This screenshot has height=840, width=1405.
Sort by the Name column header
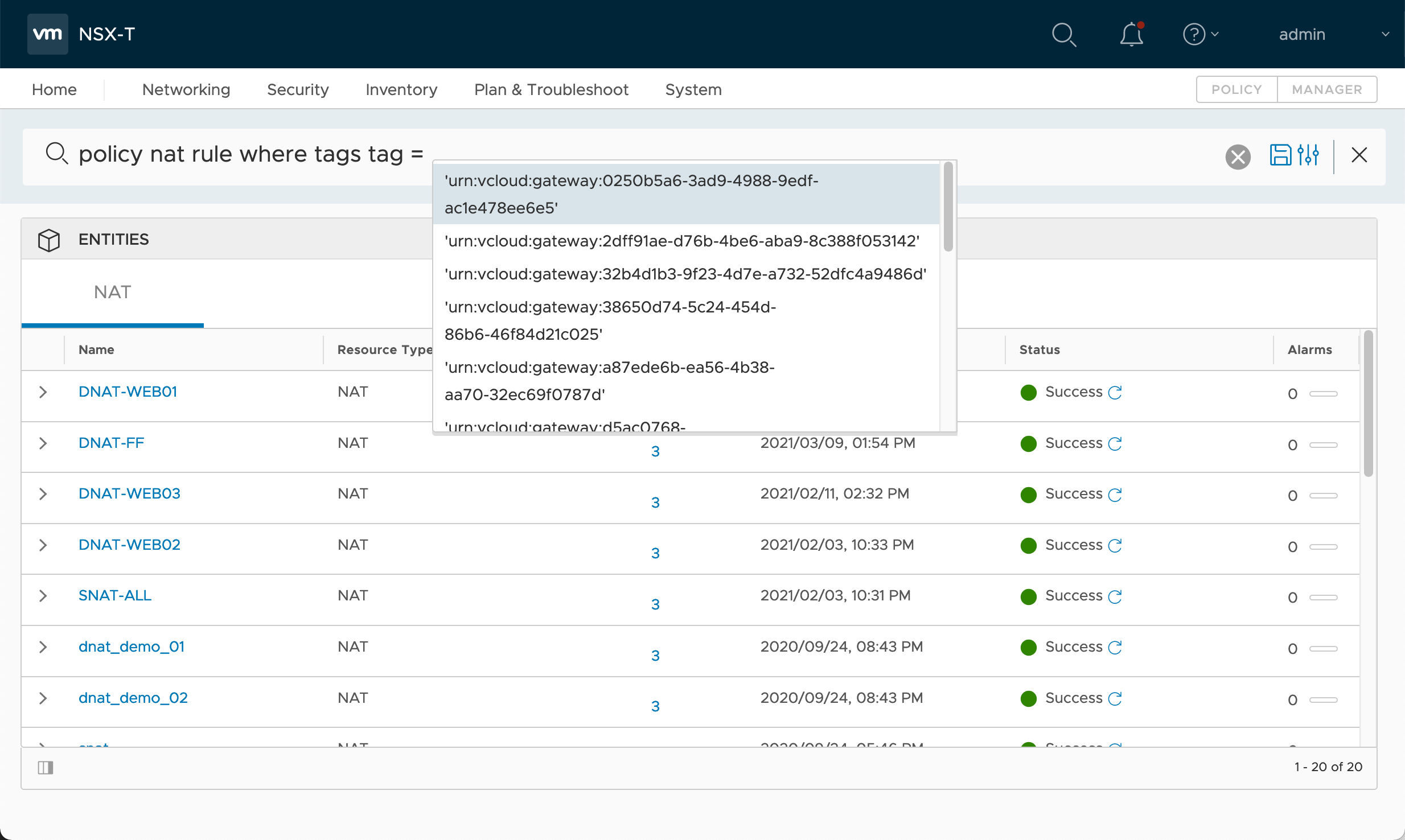(96, 349)
